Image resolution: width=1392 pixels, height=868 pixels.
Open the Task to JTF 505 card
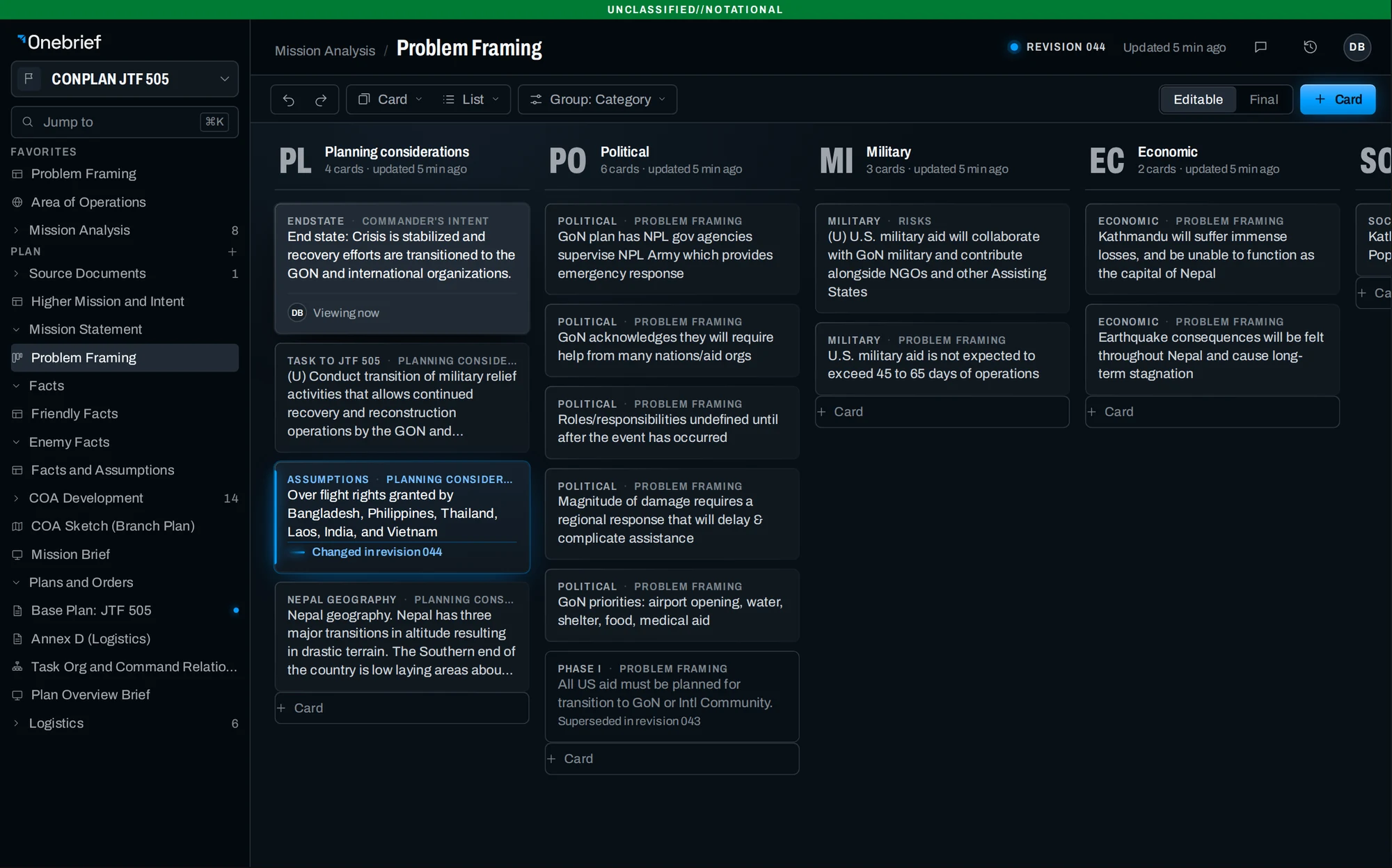[x=402, y=398]
